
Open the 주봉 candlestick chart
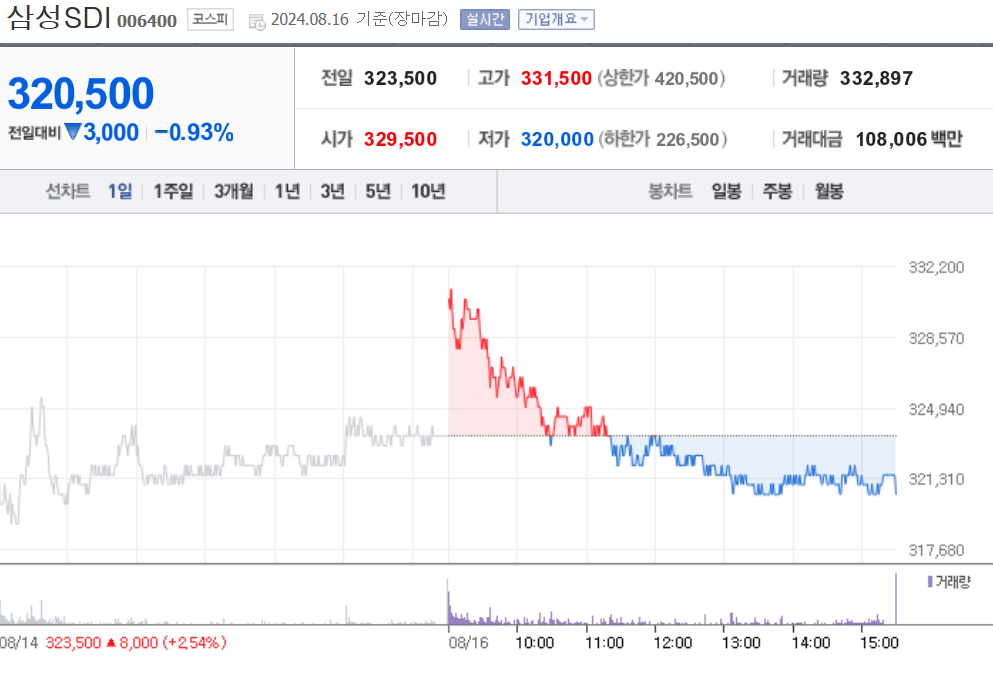pyautogui.click(x=778, y=191)
